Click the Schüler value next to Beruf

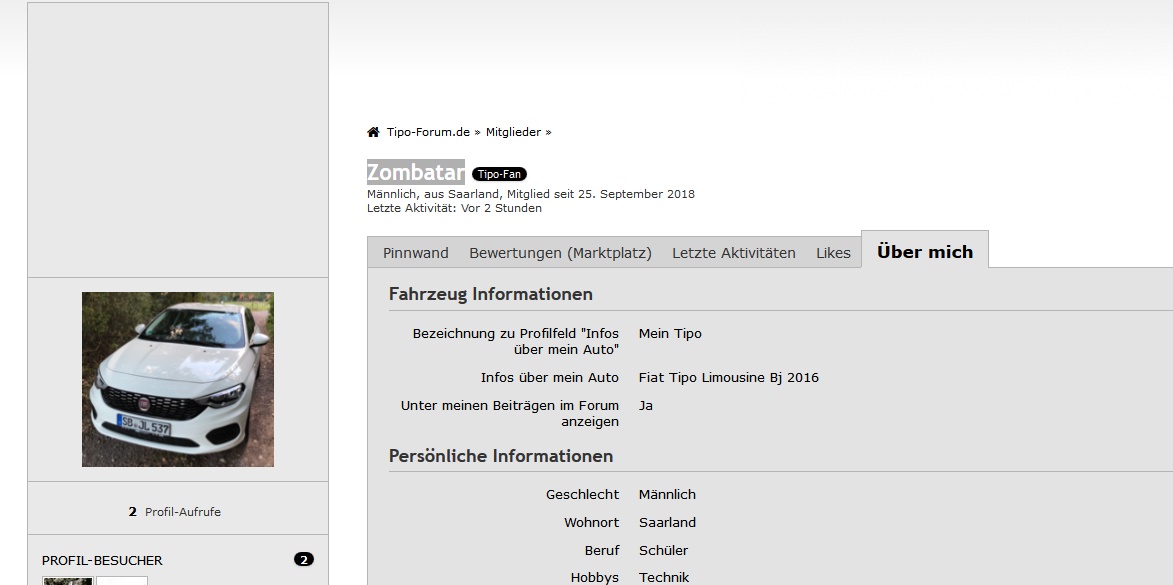click(x=663, y=551)
